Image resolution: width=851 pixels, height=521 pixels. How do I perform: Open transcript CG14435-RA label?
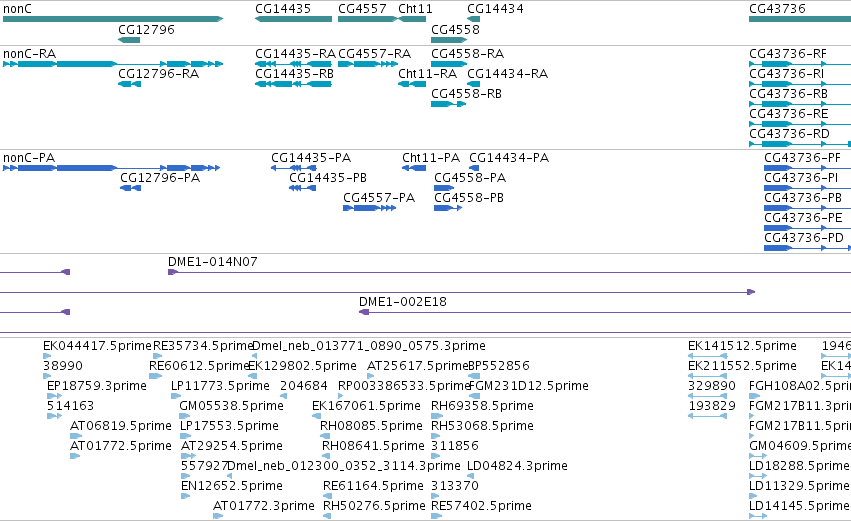(295, 54)
